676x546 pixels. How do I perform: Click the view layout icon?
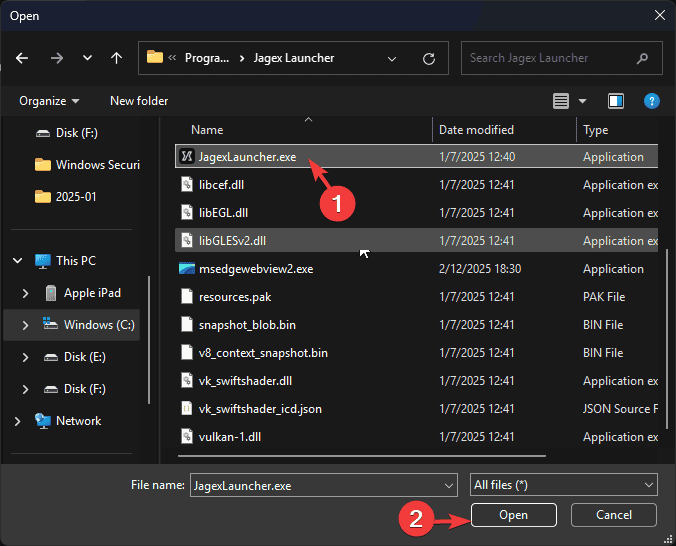coord(561,101)
